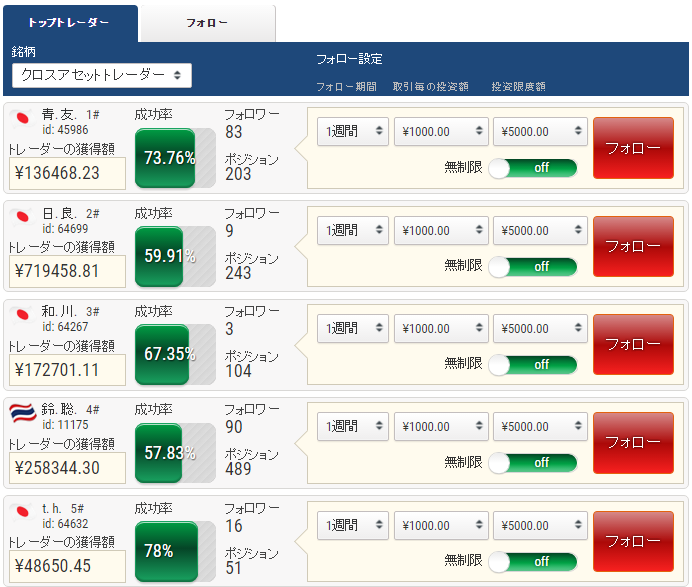Click the 59.91% success rate bar
The image size is (692, 587).
[175, 256]
